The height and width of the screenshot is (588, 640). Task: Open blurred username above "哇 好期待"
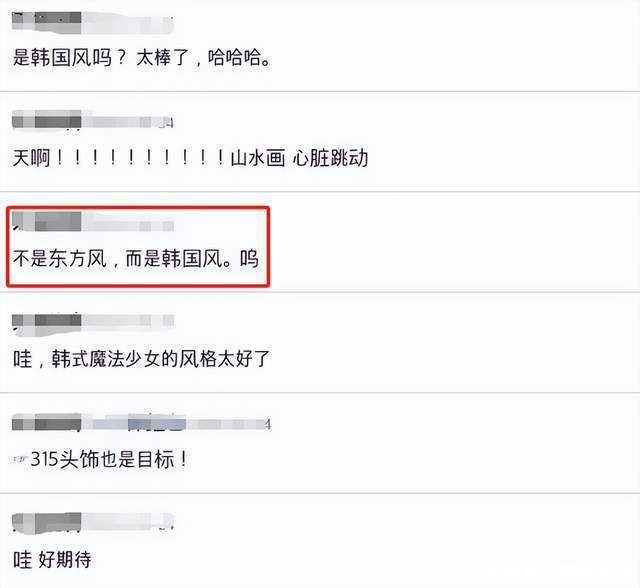(92, 522)
